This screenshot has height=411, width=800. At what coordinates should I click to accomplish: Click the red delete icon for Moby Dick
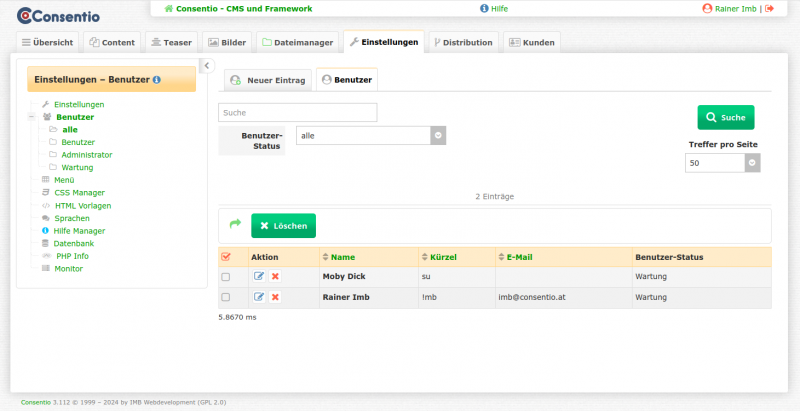(275, 276)
